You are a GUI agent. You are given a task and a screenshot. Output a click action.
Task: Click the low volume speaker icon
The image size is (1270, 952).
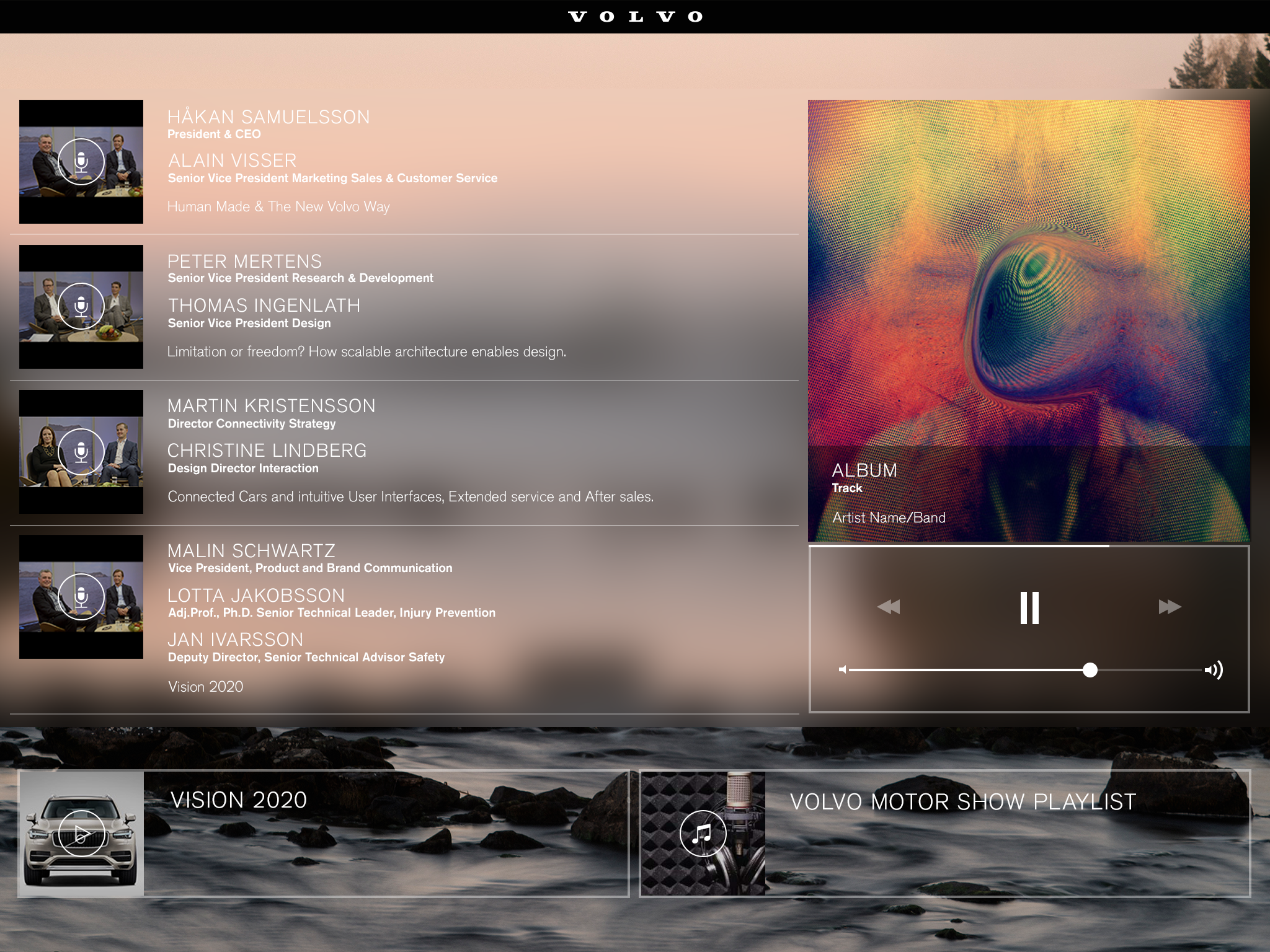coord(842,669)
